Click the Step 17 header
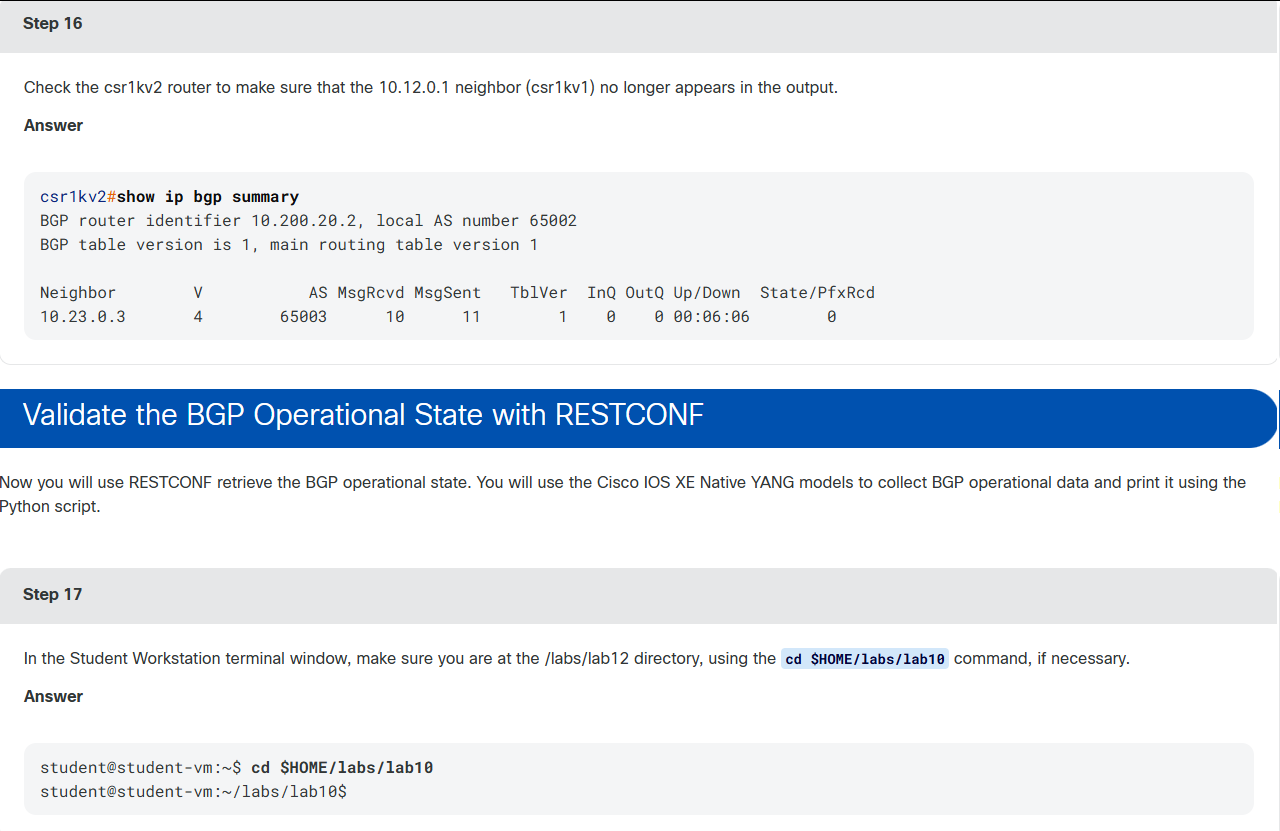 click(638, 595)
